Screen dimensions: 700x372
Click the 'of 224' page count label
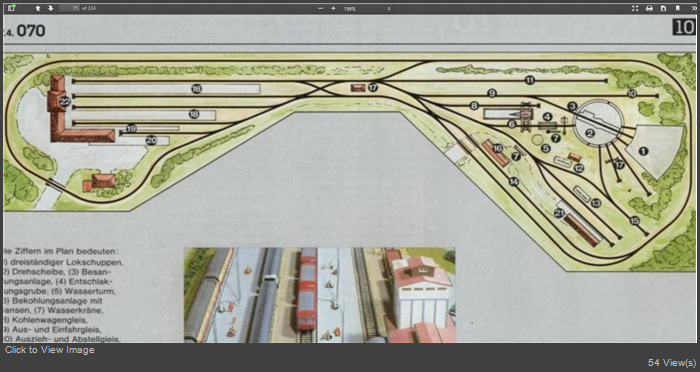tap(89, 8)
